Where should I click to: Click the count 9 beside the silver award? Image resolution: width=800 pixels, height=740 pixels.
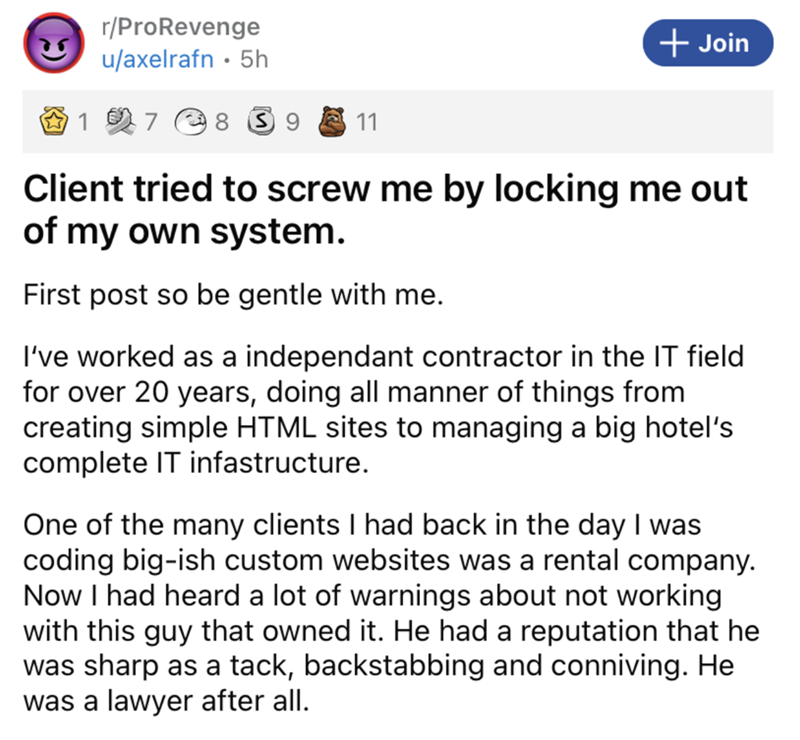pos(293,123)
